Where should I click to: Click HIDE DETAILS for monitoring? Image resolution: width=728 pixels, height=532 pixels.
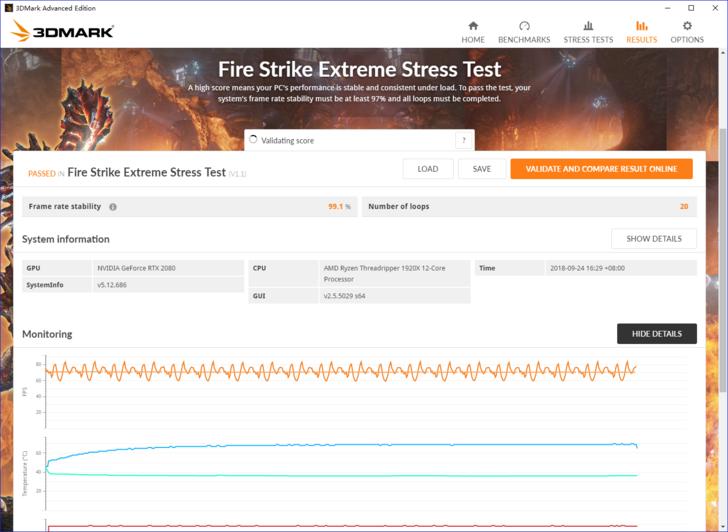tap(656, 334)
